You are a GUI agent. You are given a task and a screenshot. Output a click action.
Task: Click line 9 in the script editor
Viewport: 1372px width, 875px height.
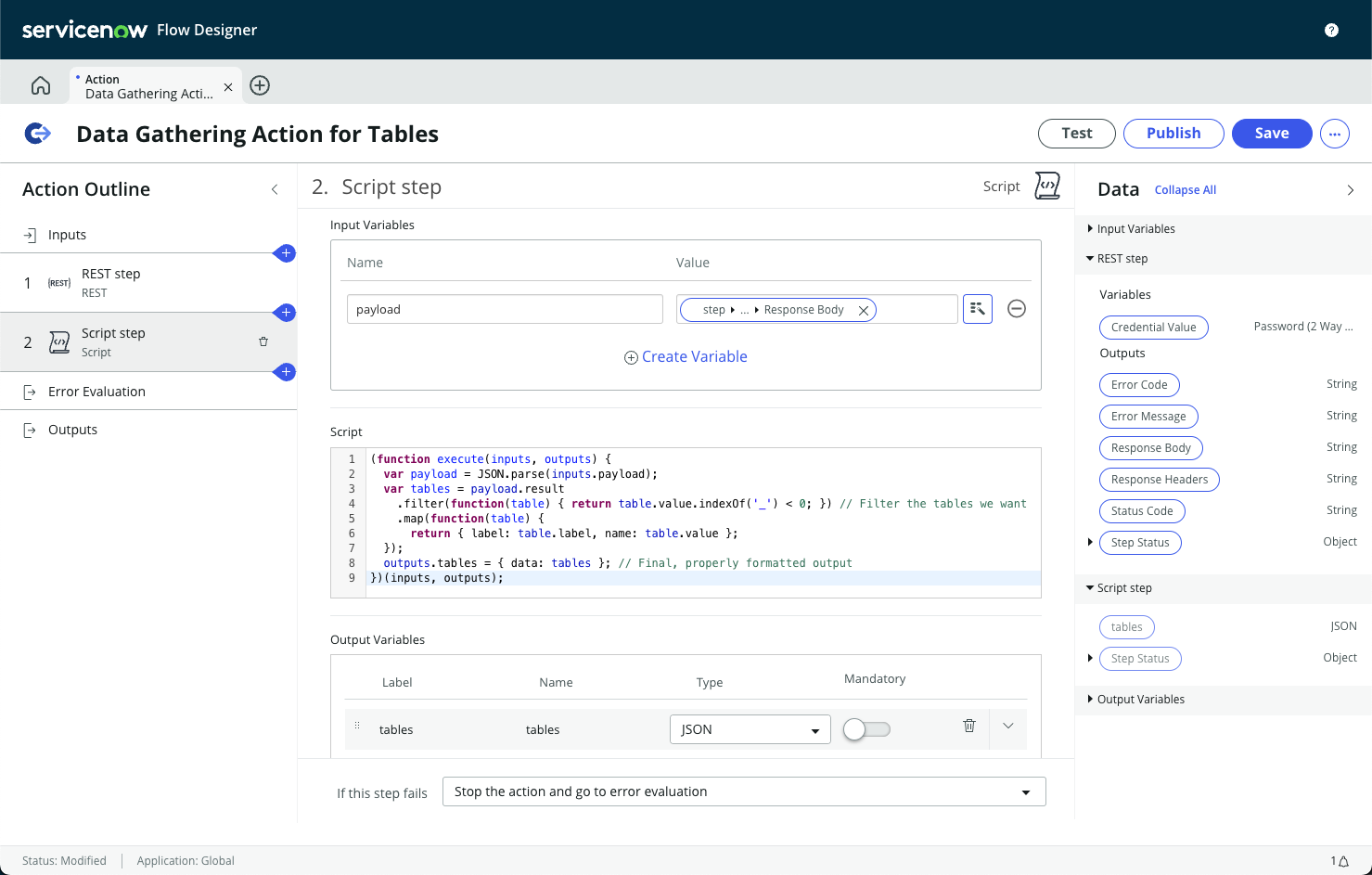[x=703, y=578]
